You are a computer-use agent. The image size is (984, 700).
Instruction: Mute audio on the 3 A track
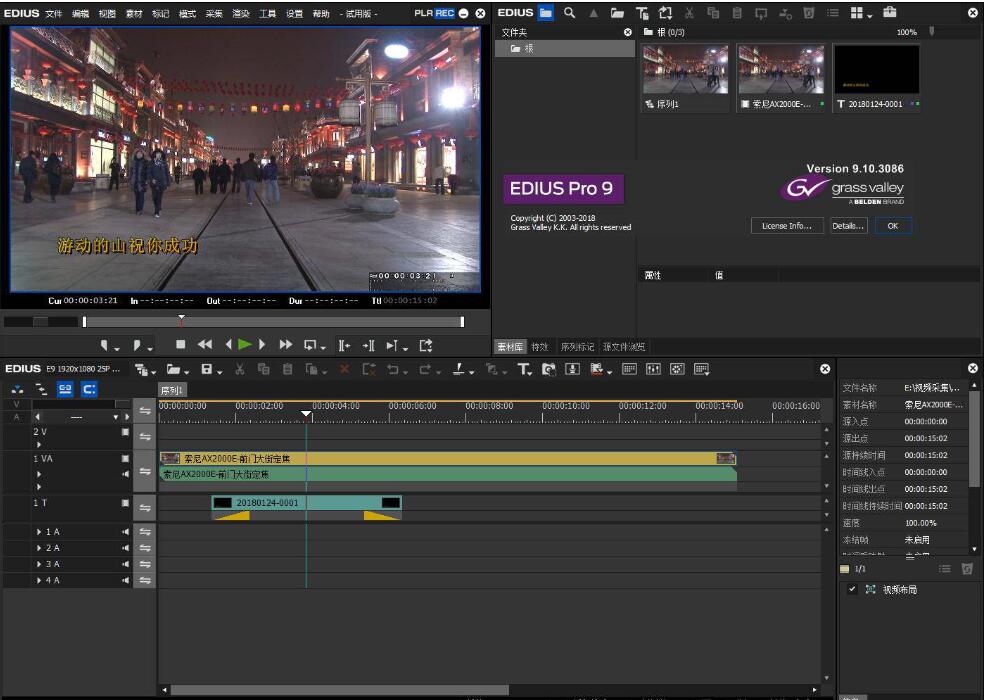(126, 564)
